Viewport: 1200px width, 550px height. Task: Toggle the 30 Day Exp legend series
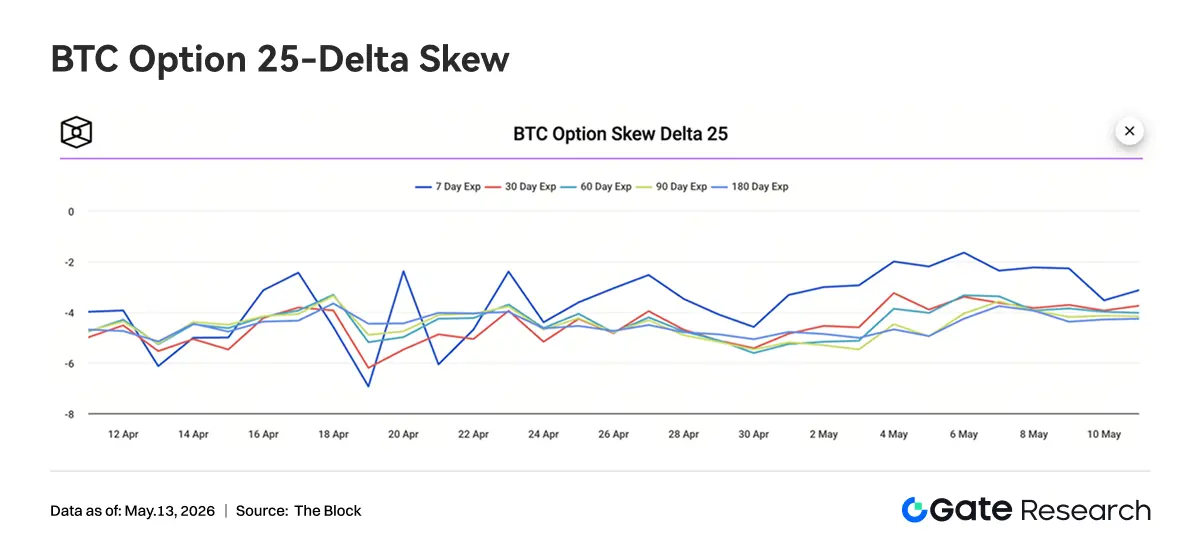[521, 187]
